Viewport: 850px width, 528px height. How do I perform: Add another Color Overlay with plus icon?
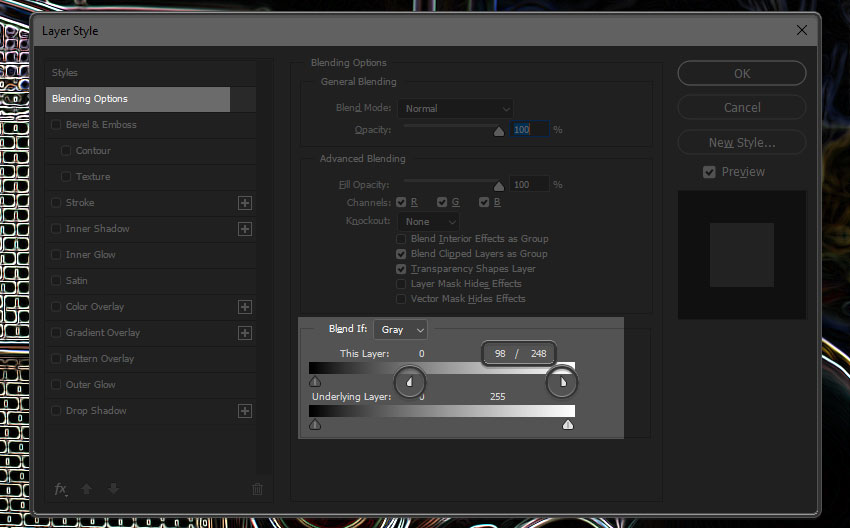(245, 307)
